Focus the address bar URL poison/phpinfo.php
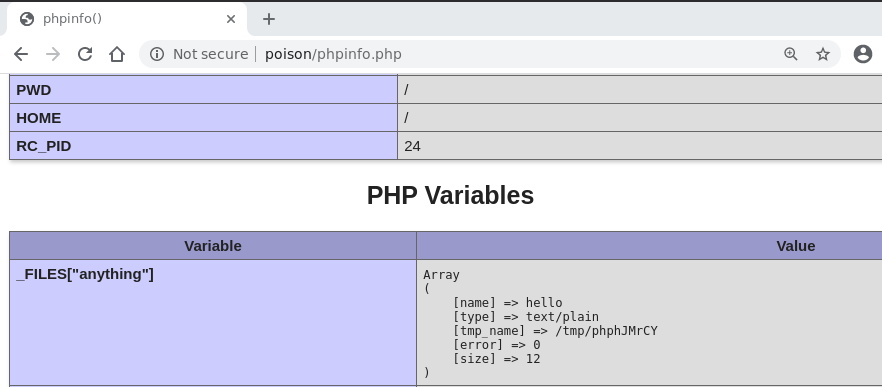882x387 pixels. 333,54
